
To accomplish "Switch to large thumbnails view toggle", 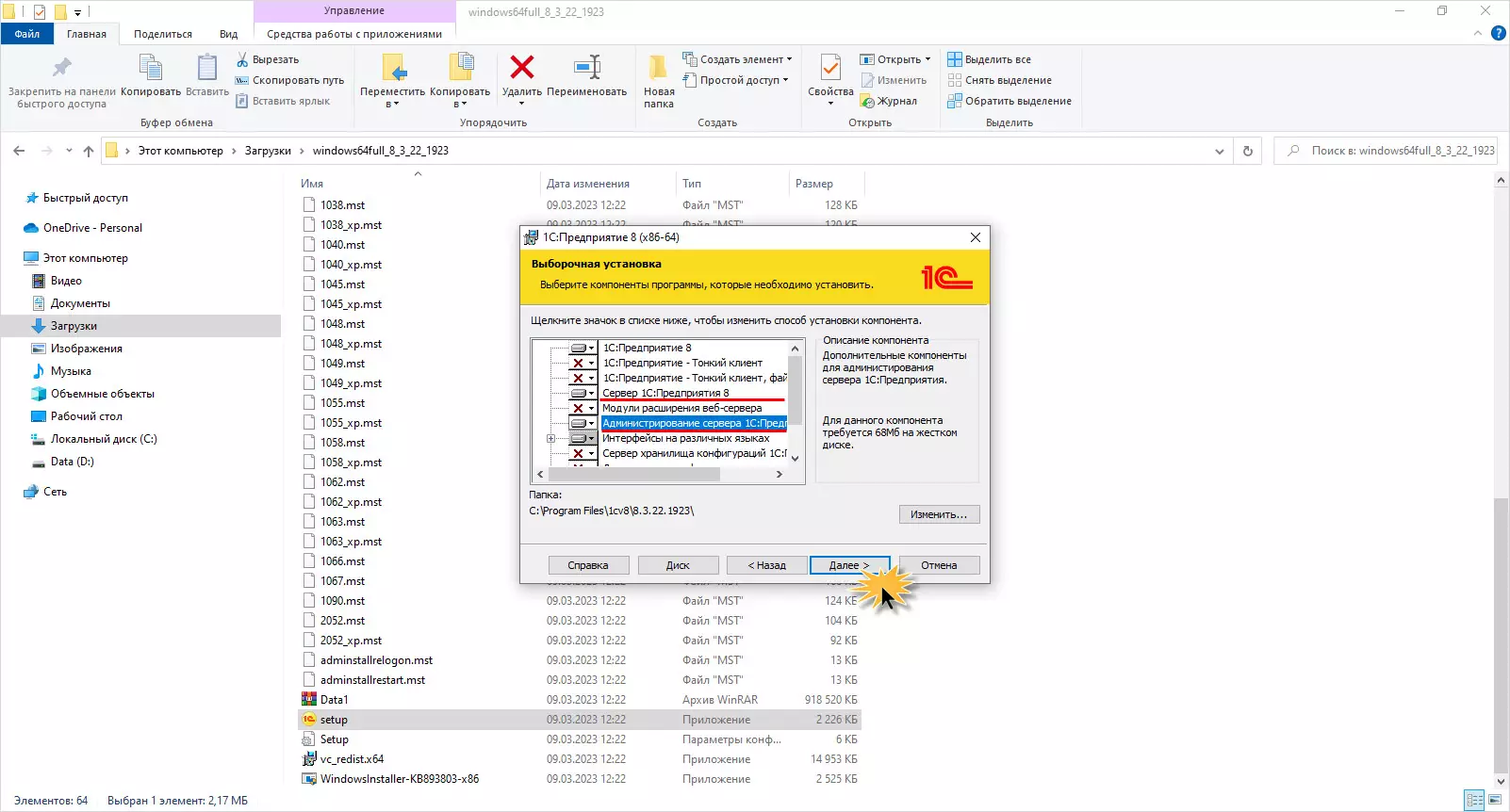I will [x=1494, y=800].
